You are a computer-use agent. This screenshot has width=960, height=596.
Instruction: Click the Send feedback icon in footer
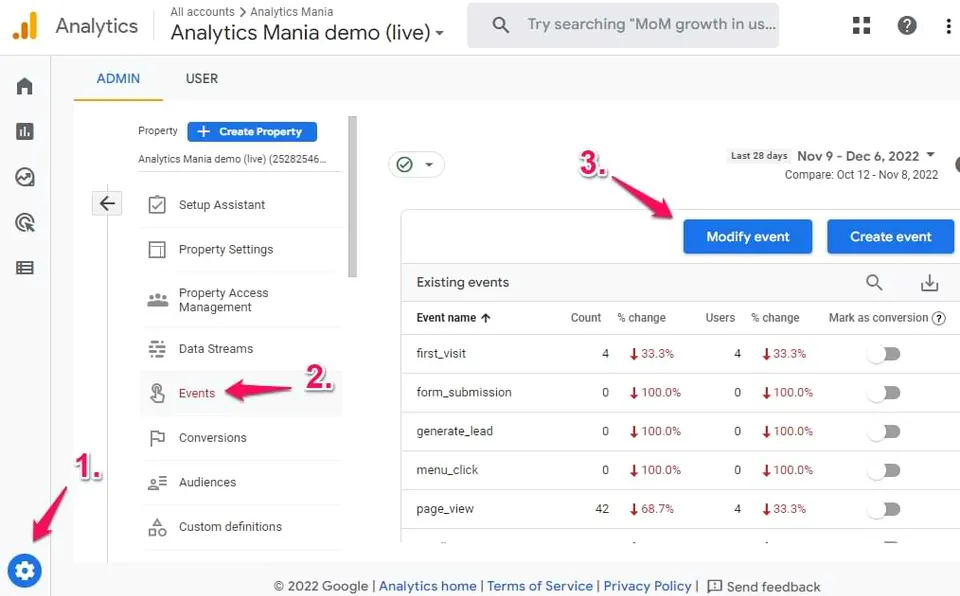coord(714,586)
